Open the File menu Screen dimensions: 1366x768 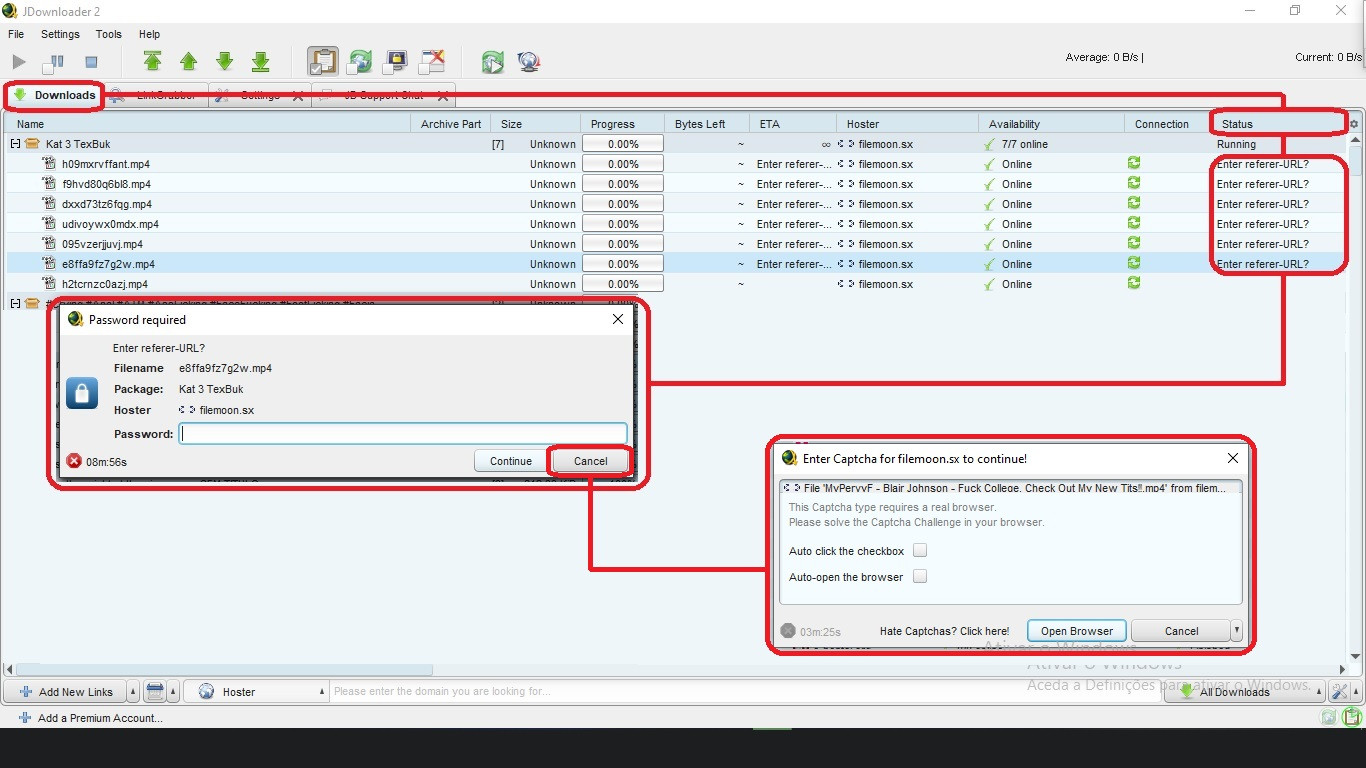[16, 34]
